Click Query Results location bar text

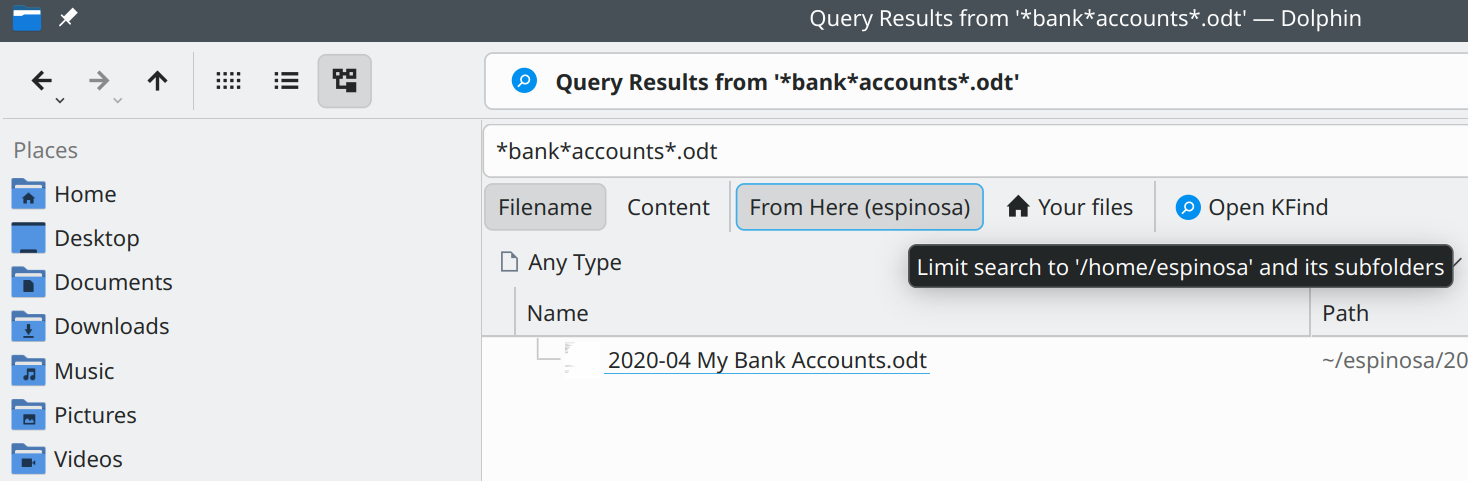pyautogui.click(x=787, y=82)
